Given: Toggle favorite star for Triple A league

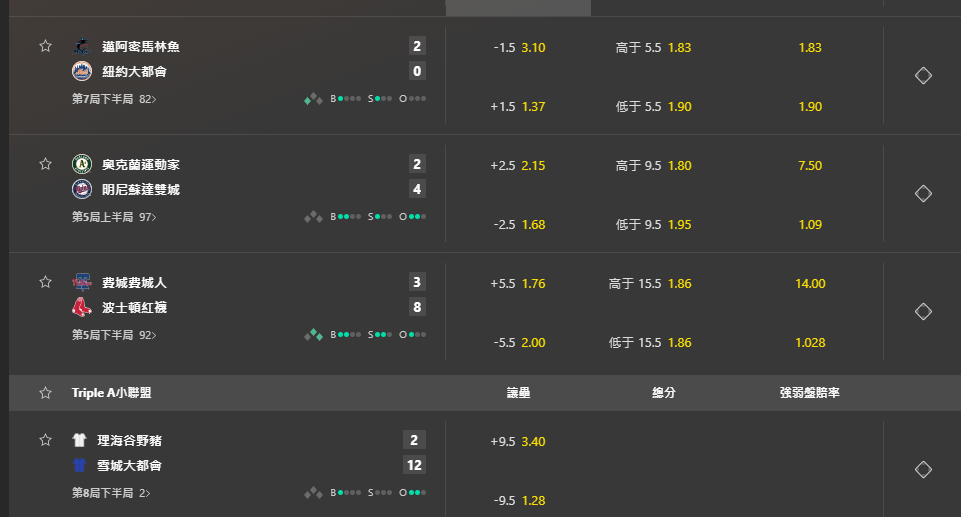Looking at the screenshot, I should point(45,393).
